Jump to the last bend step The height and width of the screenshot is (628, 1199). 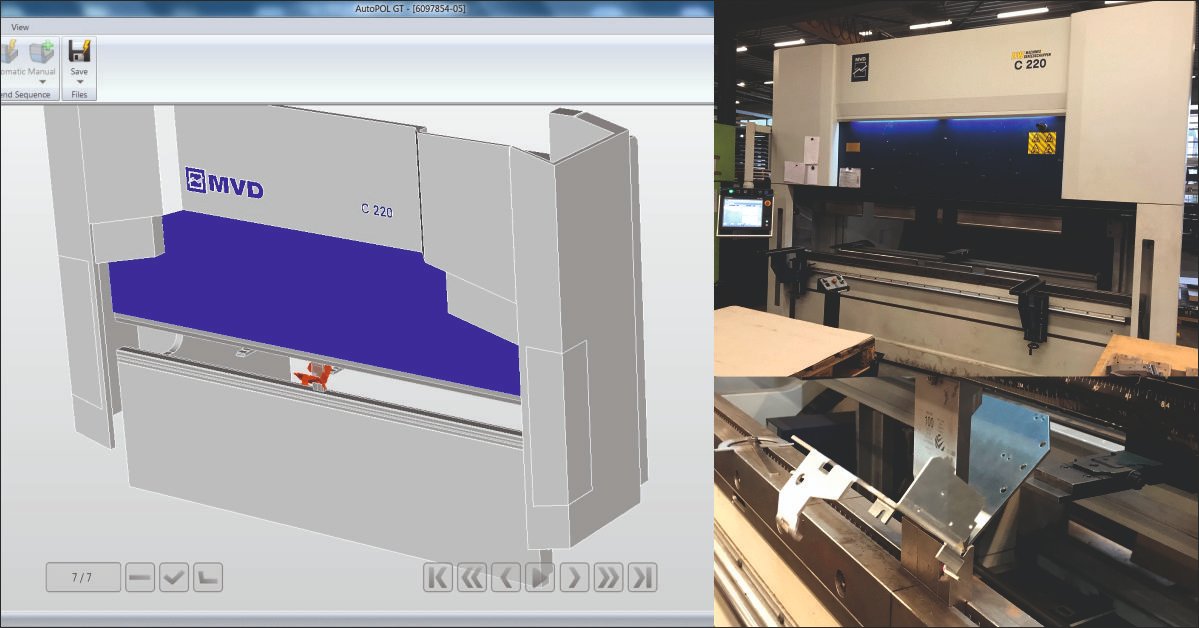point(642,578)
